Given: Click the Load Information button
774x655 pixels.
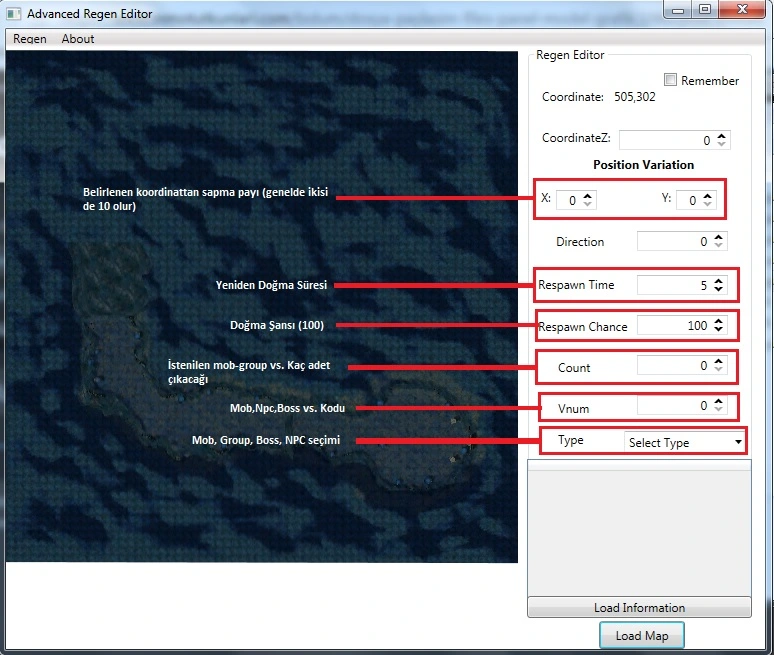Looking at the screenshot, I should pos(639,607).
